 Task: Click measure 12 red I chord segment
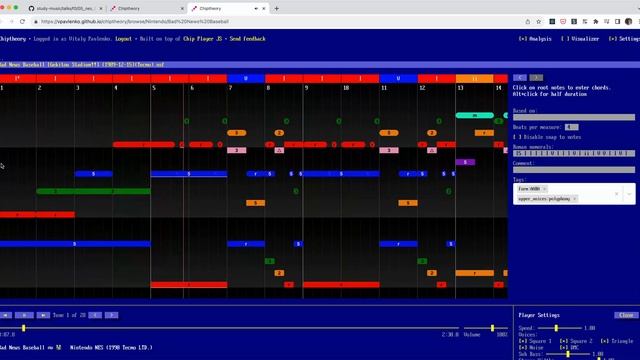click(436, 78)
